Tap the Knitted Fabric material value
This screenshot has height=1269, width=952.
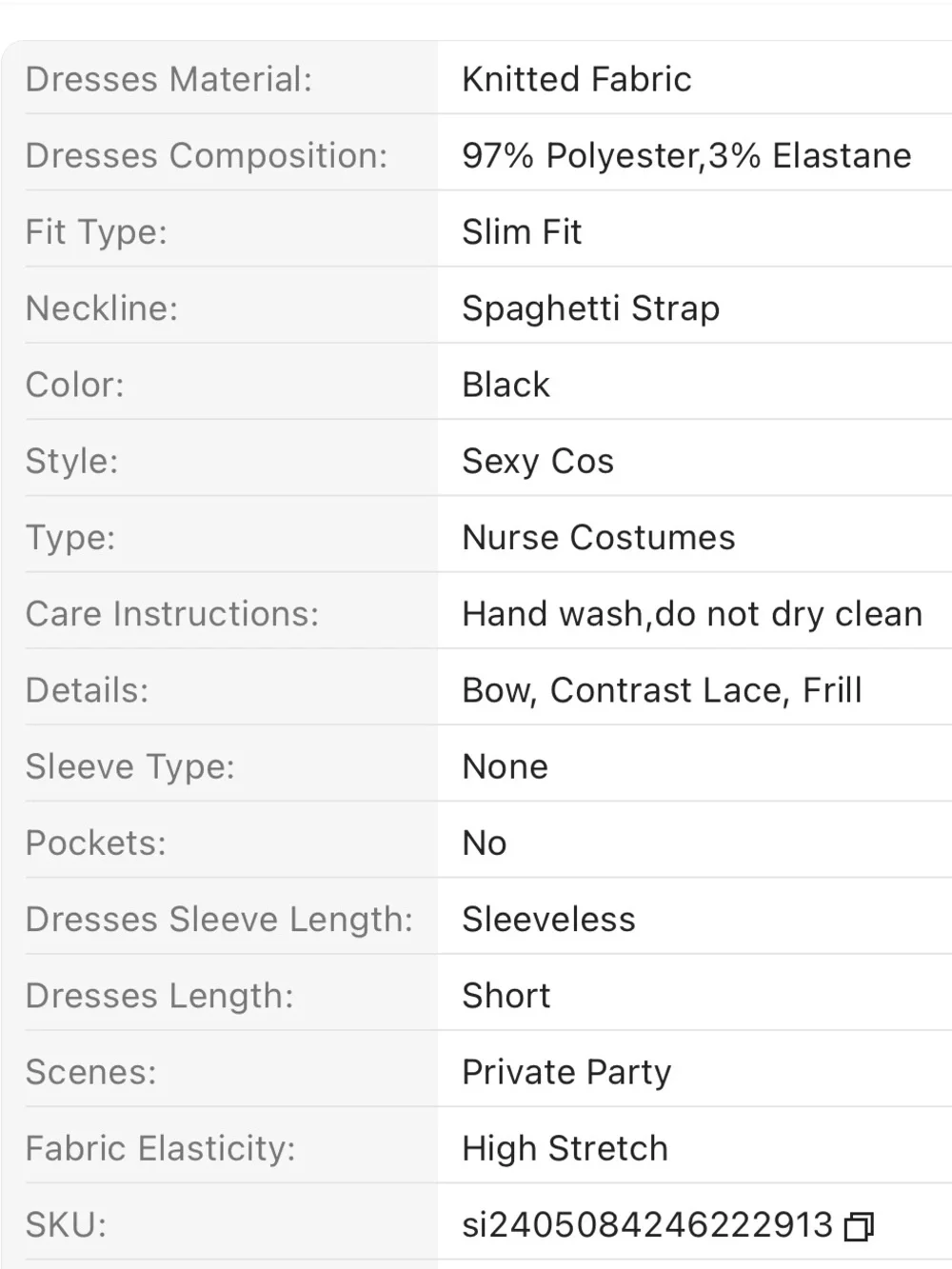click(x=577, y=79)
